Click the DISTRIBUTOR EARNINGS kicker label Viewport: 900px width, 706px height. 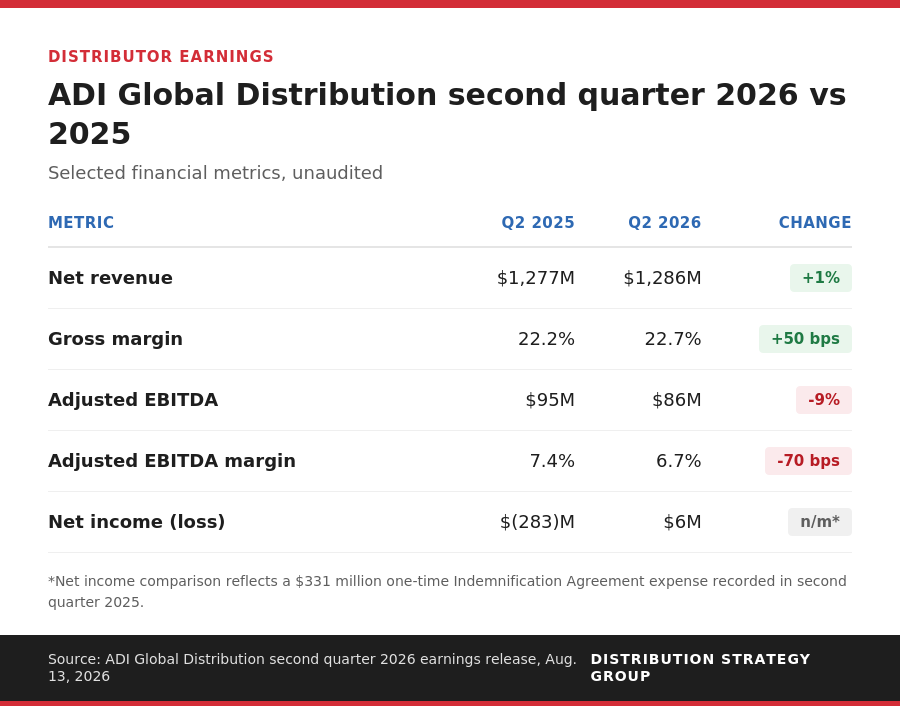point(161,57)
